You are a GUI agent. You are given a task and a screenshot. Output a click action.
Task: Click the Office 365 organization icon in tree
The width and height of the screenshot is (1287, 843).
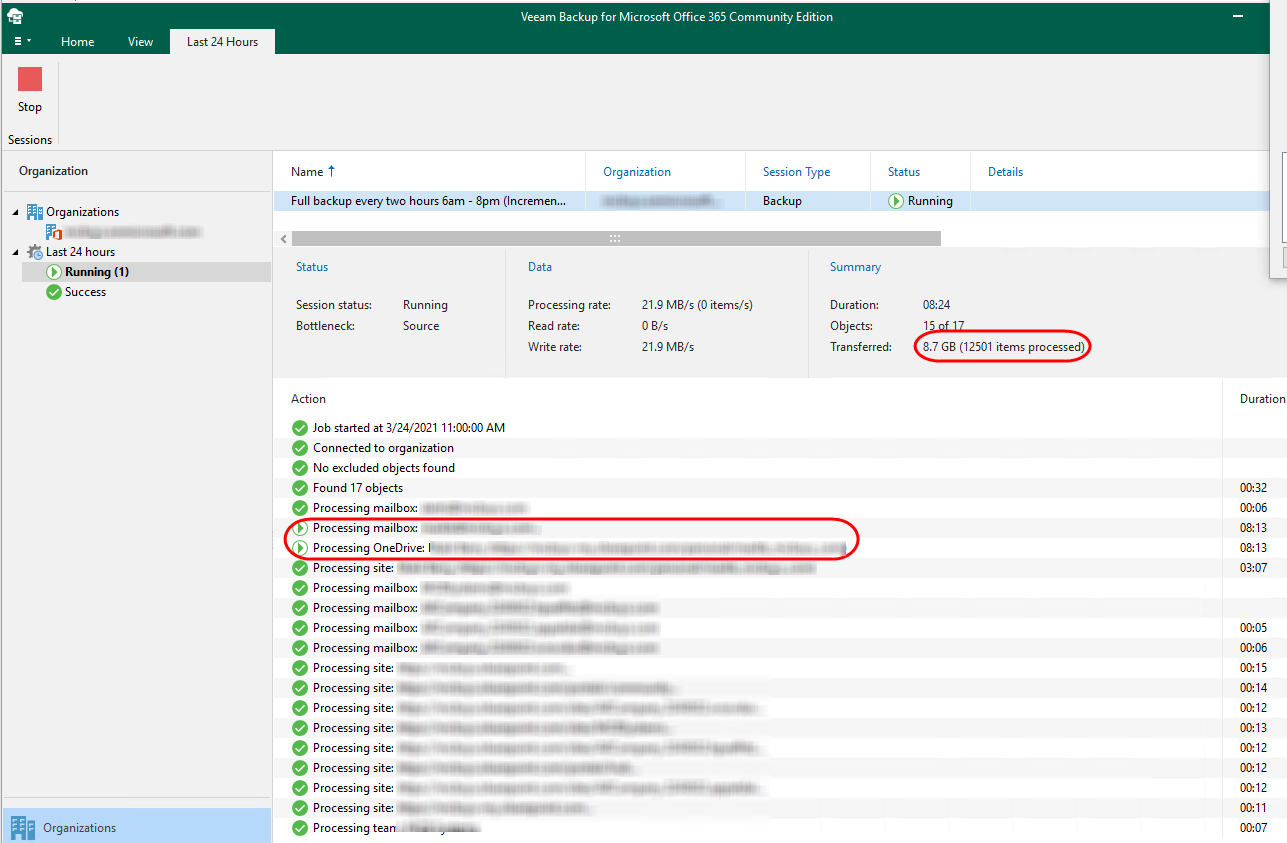click(54, 232)
